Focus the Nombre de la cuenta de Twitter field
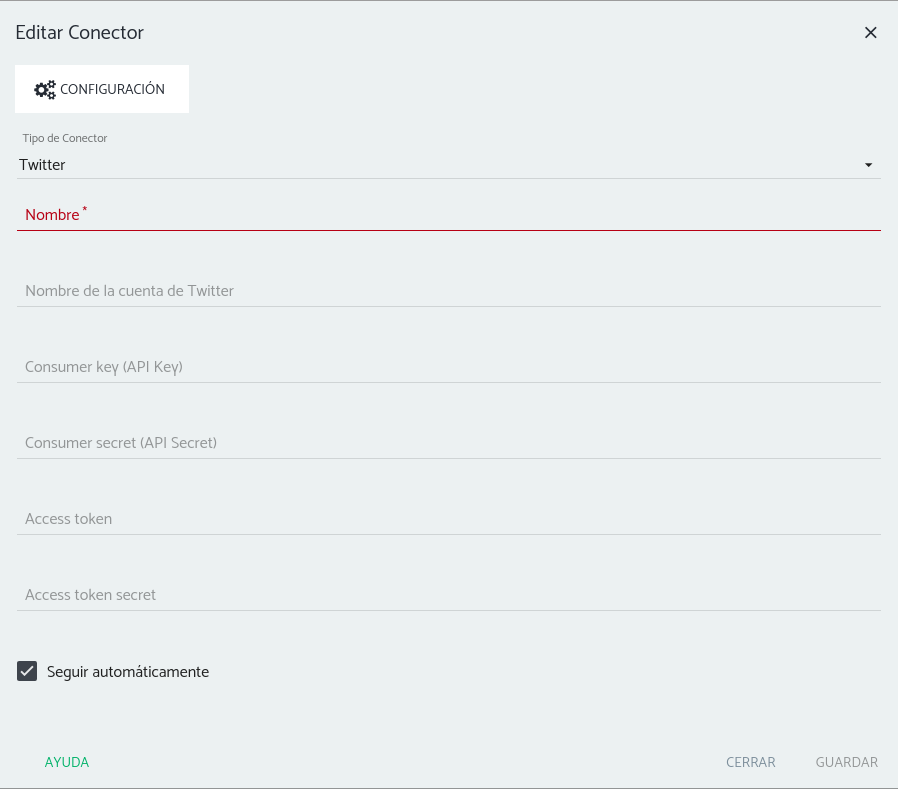 click(x=448, y=291)
